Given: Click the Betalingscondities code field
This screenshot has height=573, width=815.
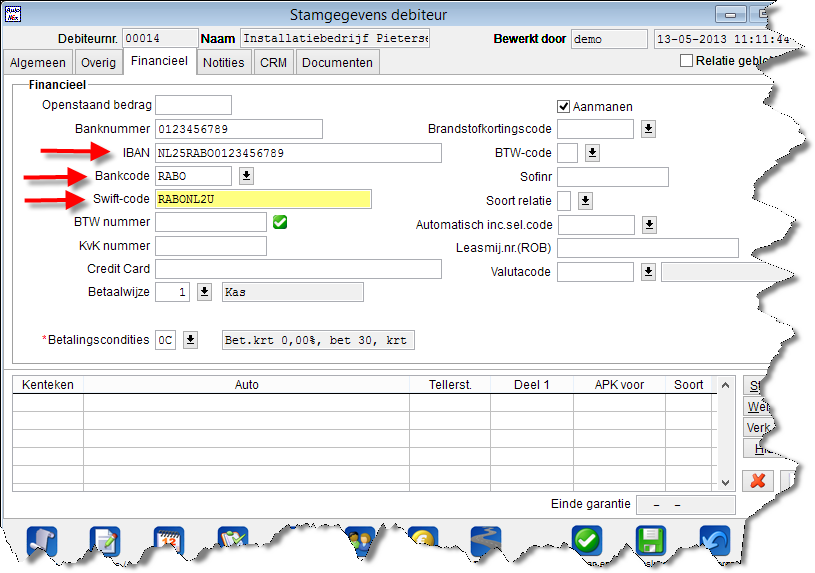Looking at the screenshot, I should 165,340.
